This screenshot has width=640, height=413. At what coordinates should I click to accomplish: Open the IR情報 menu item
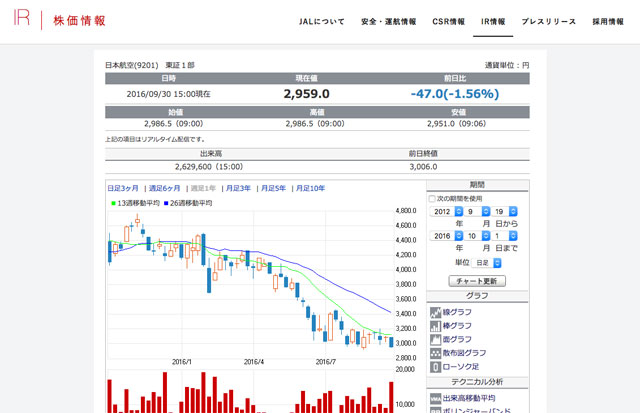tap(493, 21)
